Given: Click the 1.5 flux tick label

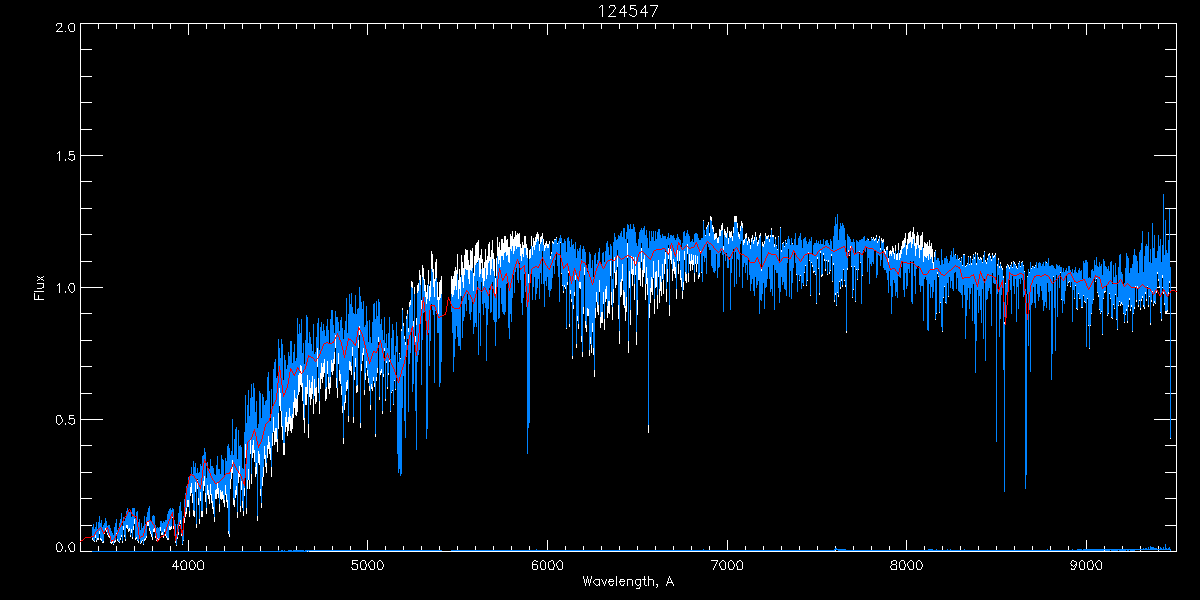Looking at the screenshot, I should 65,157.
